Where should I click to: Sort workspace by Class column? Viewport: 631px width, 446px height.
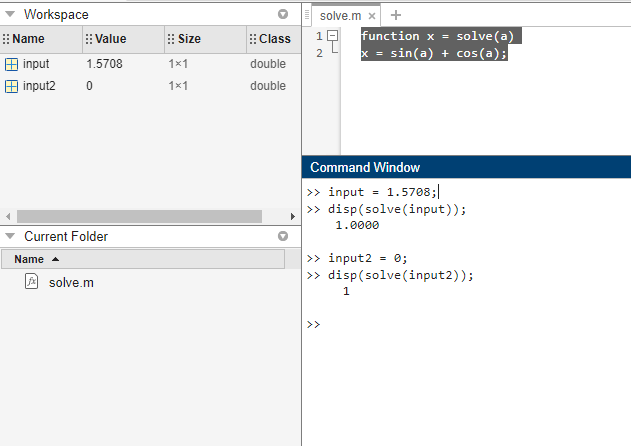click(x=274, y=39)
